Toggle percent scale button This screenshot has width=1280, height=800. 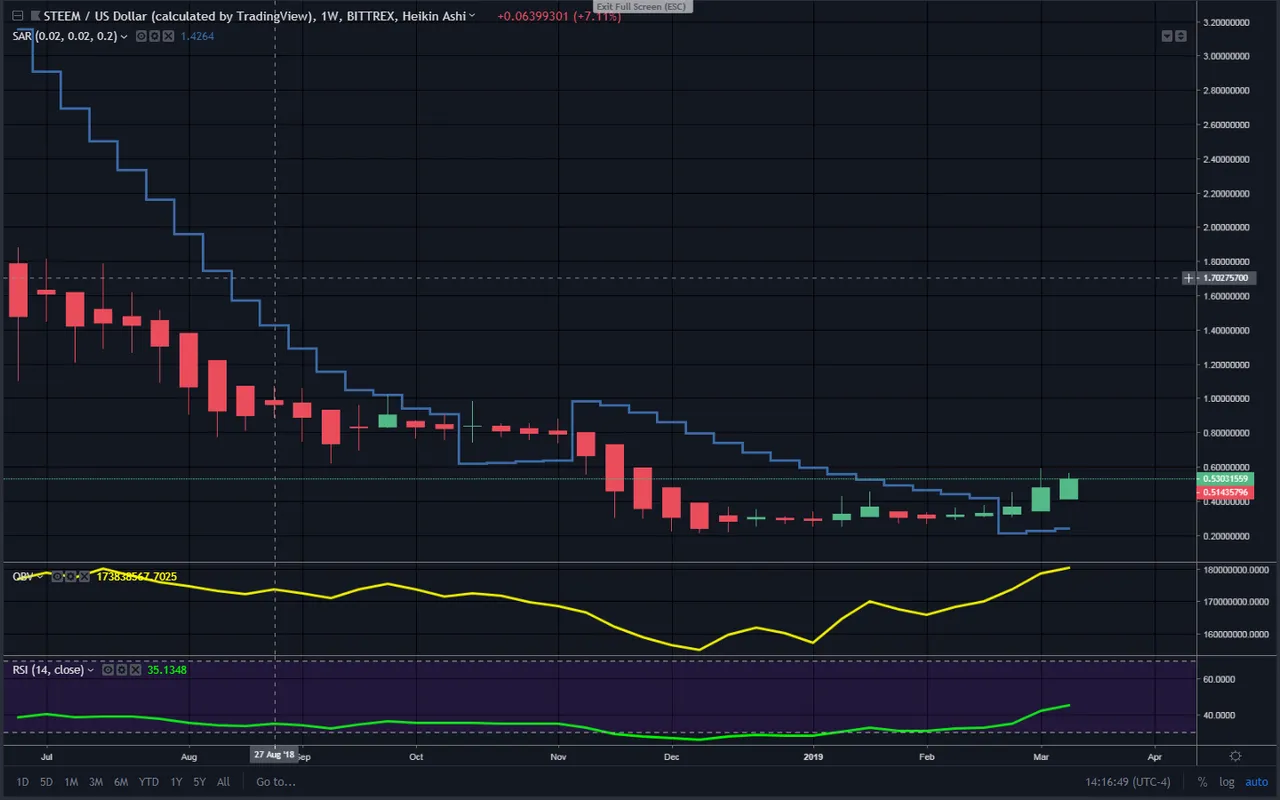click(x=1202, y=782)
